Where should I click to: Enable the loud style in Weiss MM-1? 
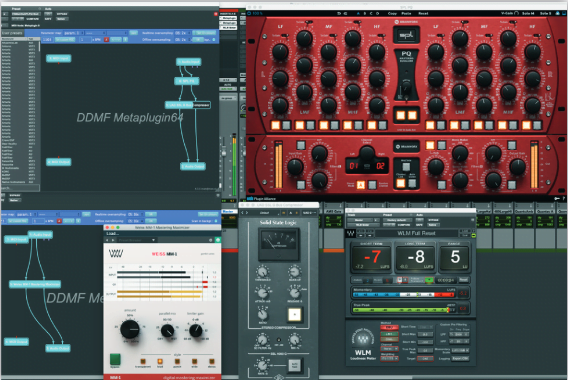point(160,362)
